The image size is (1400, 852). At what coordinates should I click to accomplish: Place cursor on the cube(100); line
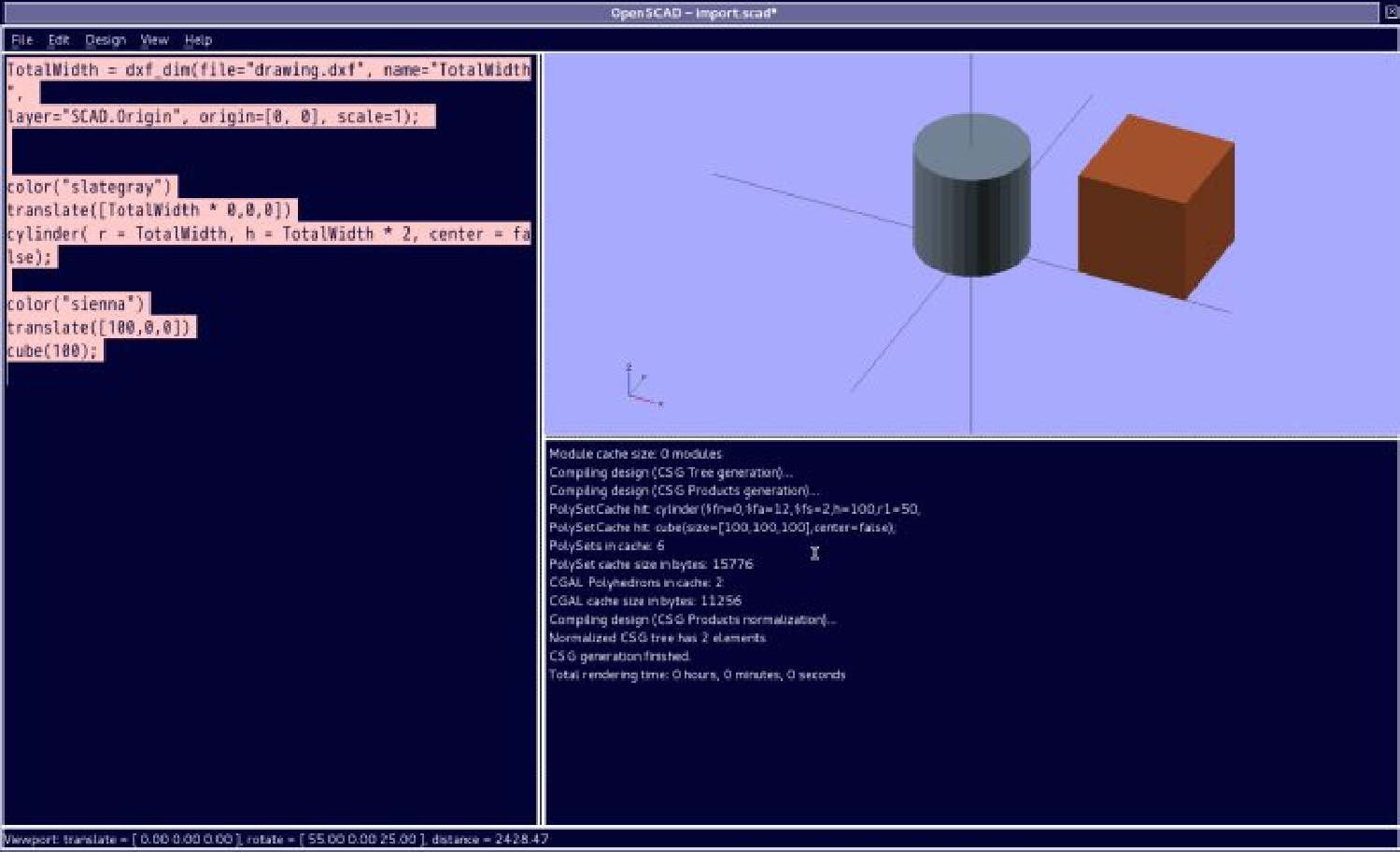(x=52, y=351)
